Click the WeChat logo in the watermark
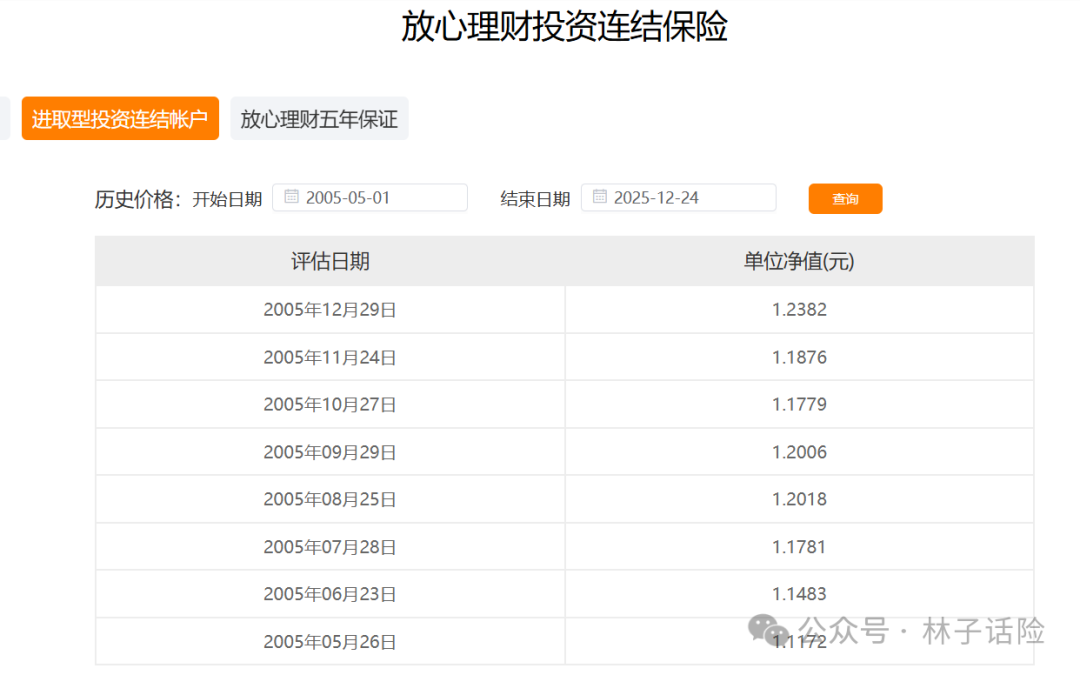 [x=770, y=630]
